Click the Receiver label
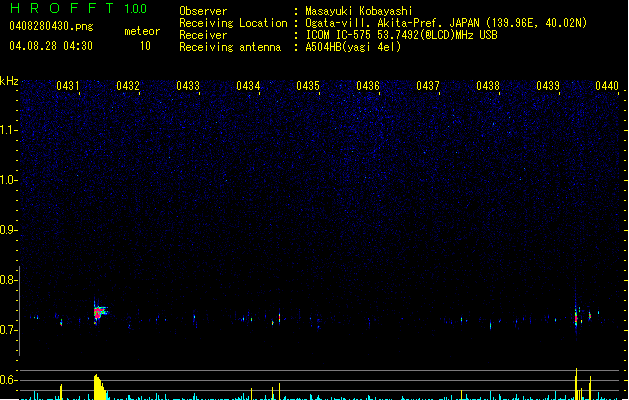This screenshot has height=400, width=629. [x=203, y=35]
